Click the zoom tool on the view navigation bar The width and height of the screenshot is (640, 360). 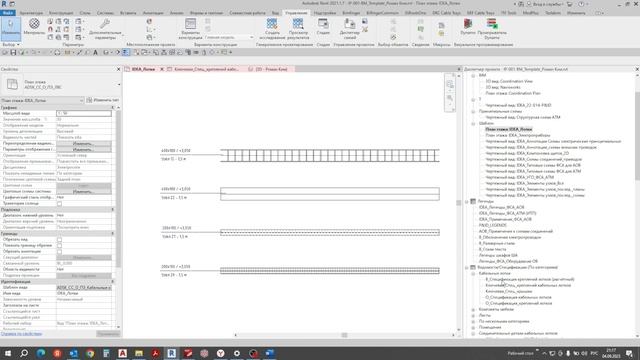click(x=450, y=98)
